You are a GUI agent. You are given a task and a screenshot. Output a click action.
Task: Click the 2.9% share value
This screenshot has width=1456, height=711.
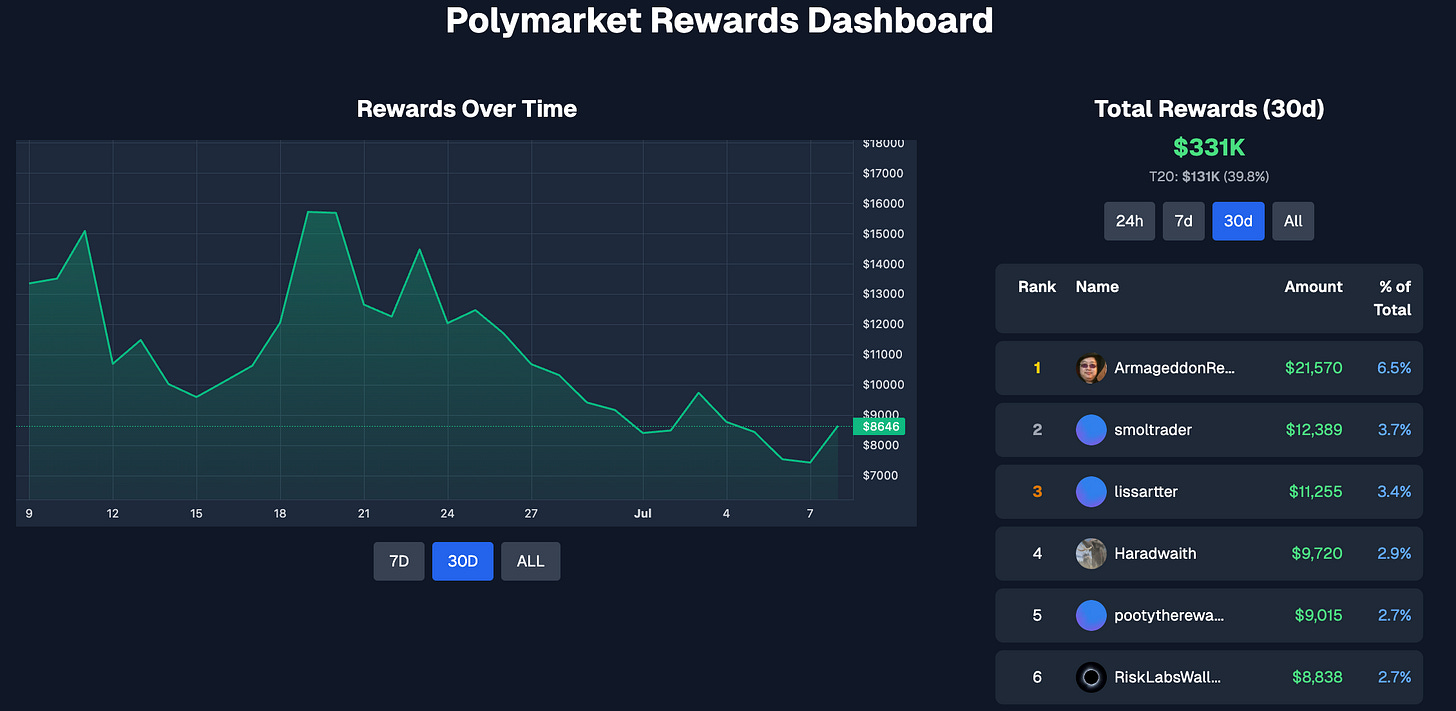coord(1394,554)
